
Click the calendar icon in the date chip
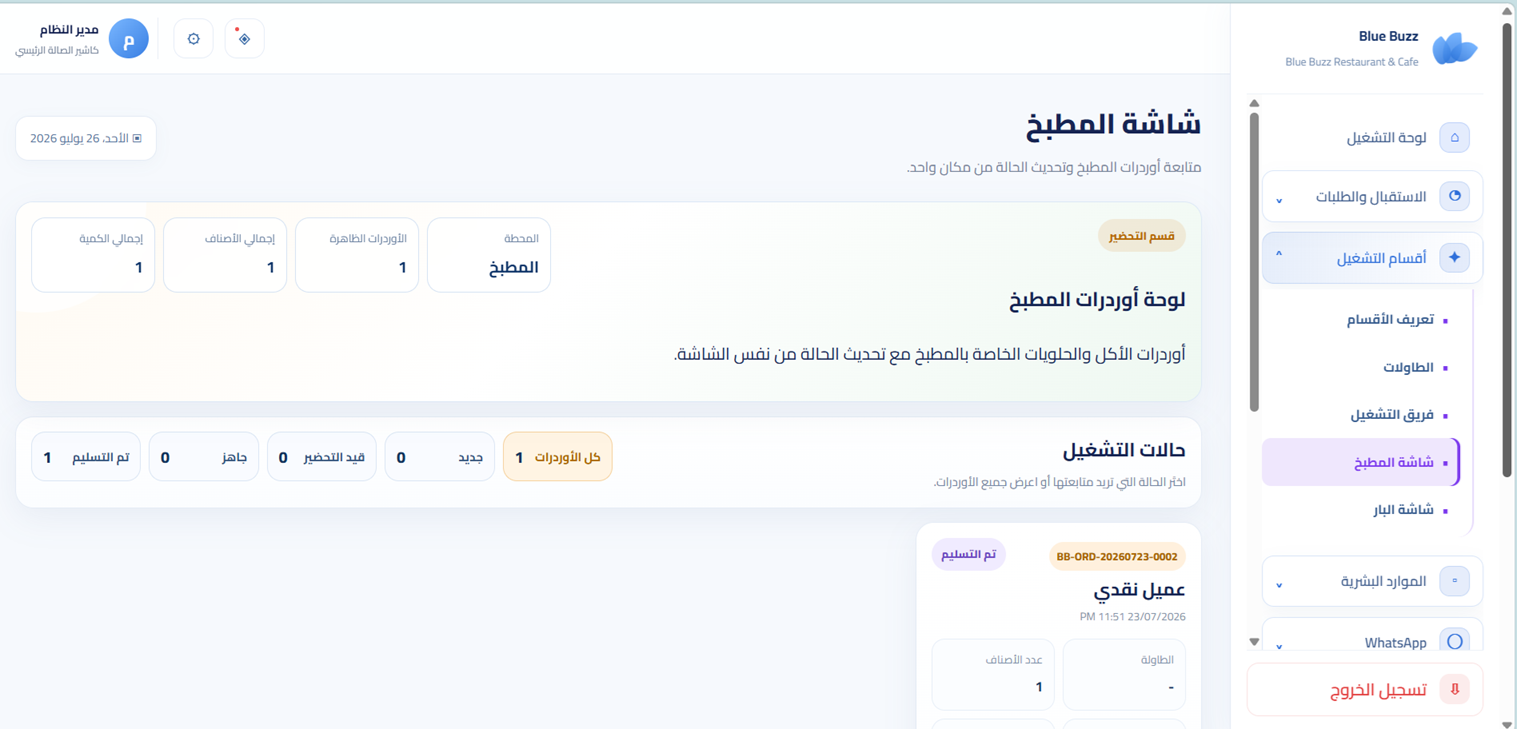(137, 138)
